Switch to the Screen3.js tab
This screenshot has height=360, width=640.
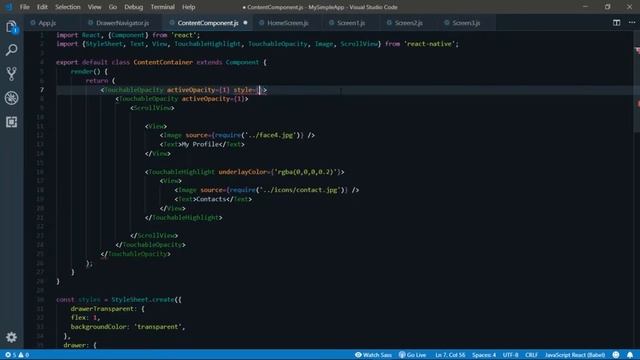click(x=466, y=23)
